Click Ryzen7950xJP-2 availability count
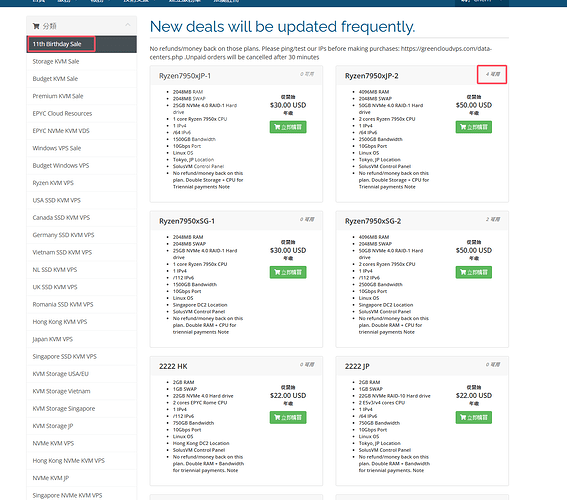The width and height of the screenshot is (567, 500). click(493, 74)
